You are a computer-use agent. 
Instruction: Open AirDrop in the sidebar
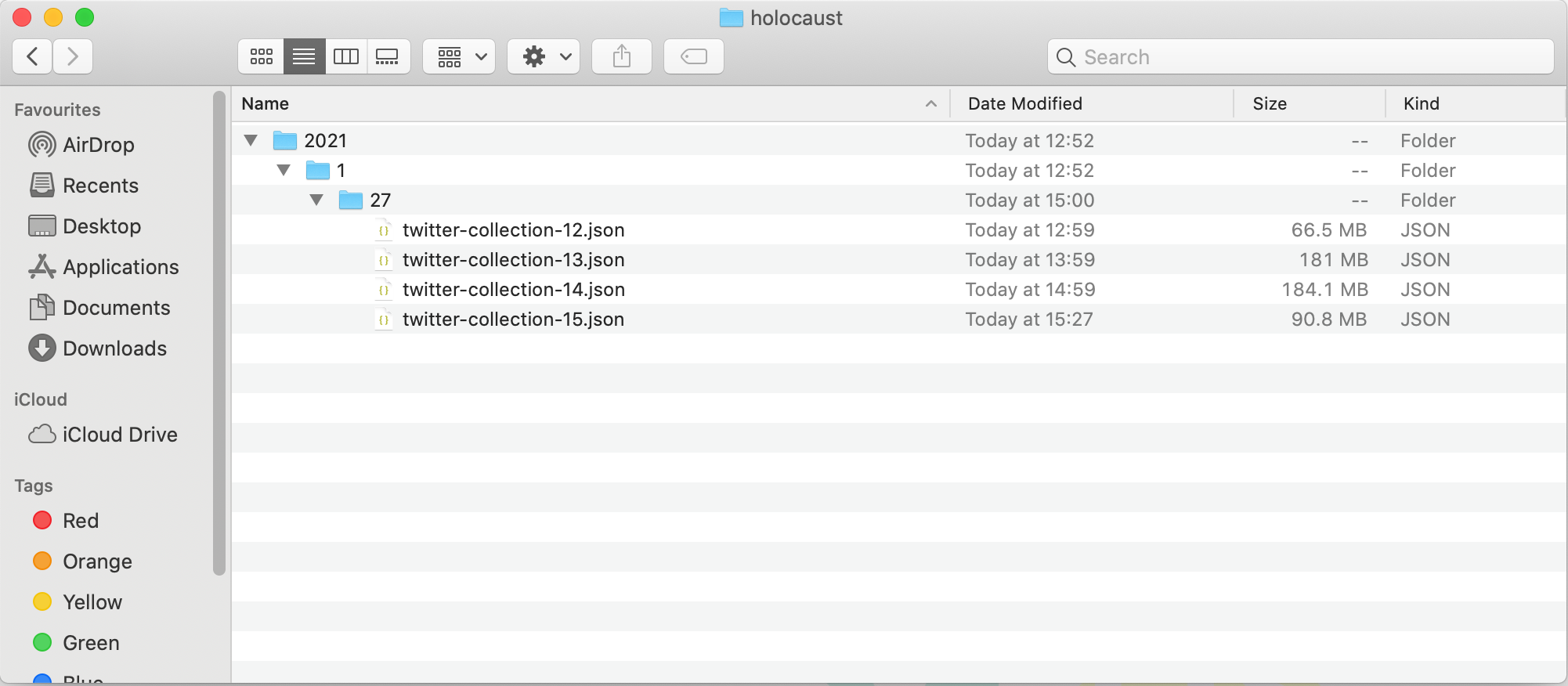[x=81, y=145]
